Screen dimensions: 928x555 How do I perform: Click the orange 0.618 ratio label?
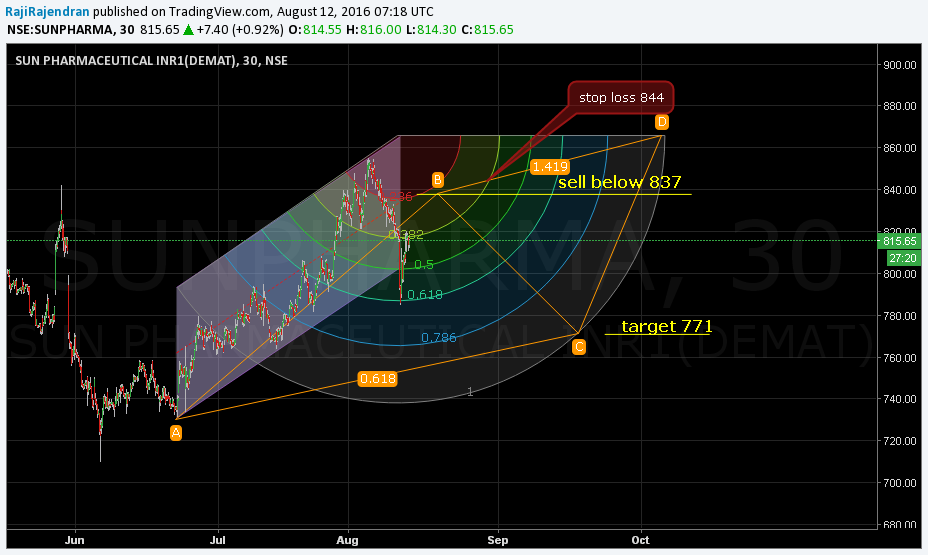coord(378,379)
